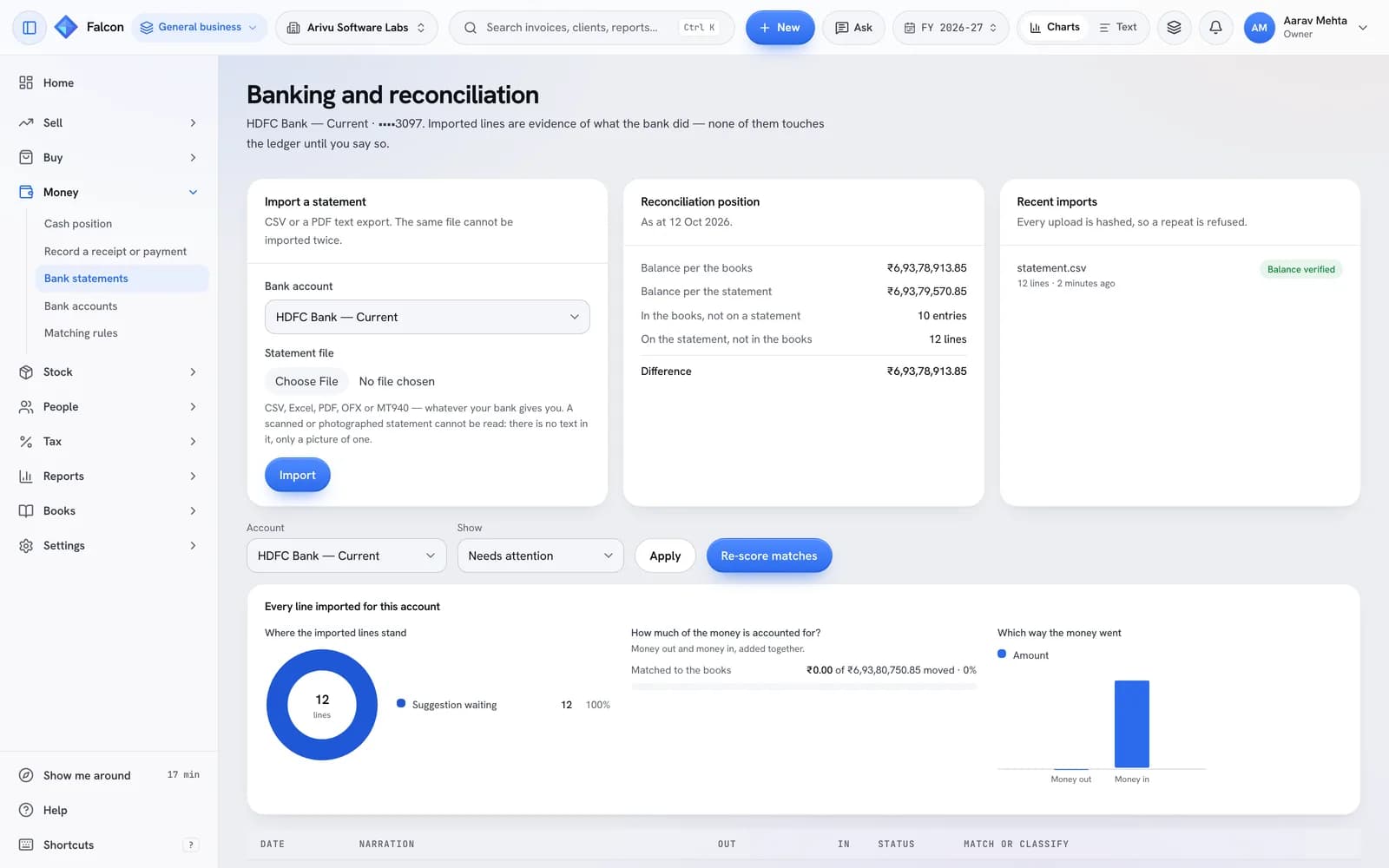
Task: Expand the Reports section chevron
Action: click(x=193, y=476)
